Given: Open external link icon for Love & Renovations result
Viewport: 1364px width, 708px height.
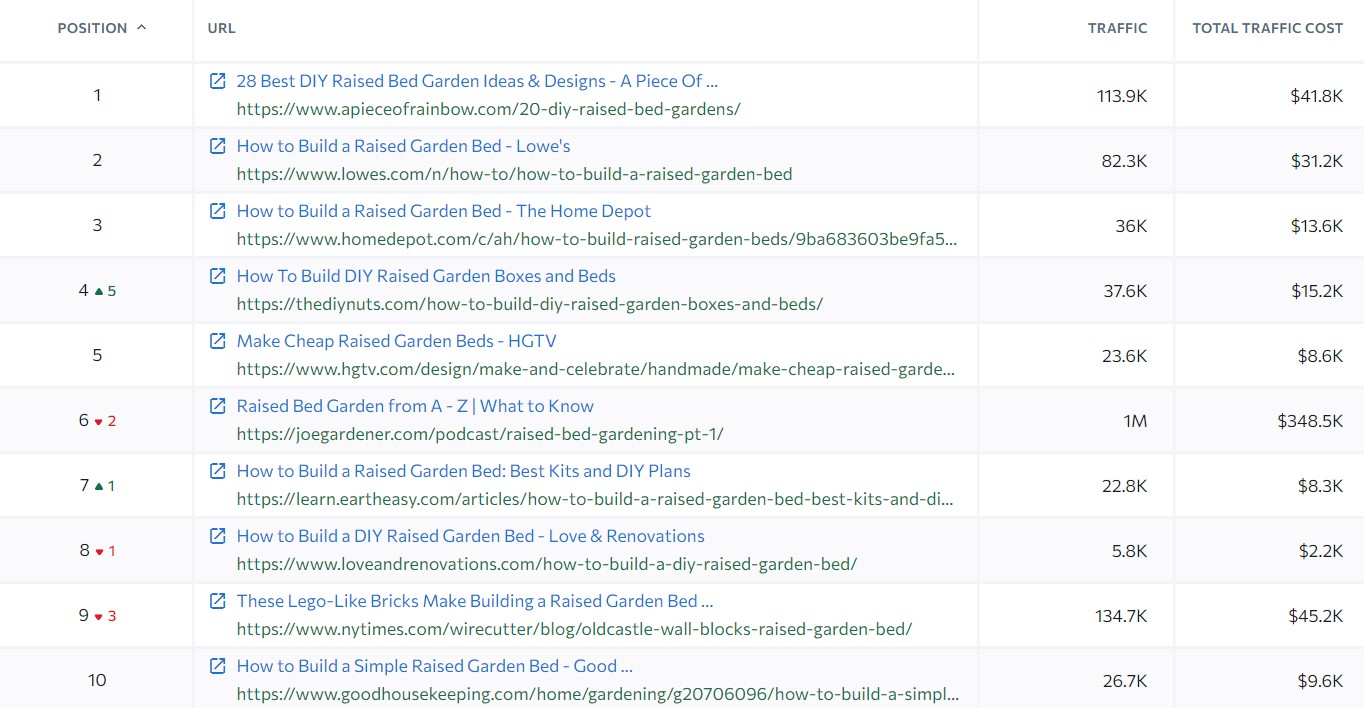Looking at the screenshot, I should (x=217, y=536).
